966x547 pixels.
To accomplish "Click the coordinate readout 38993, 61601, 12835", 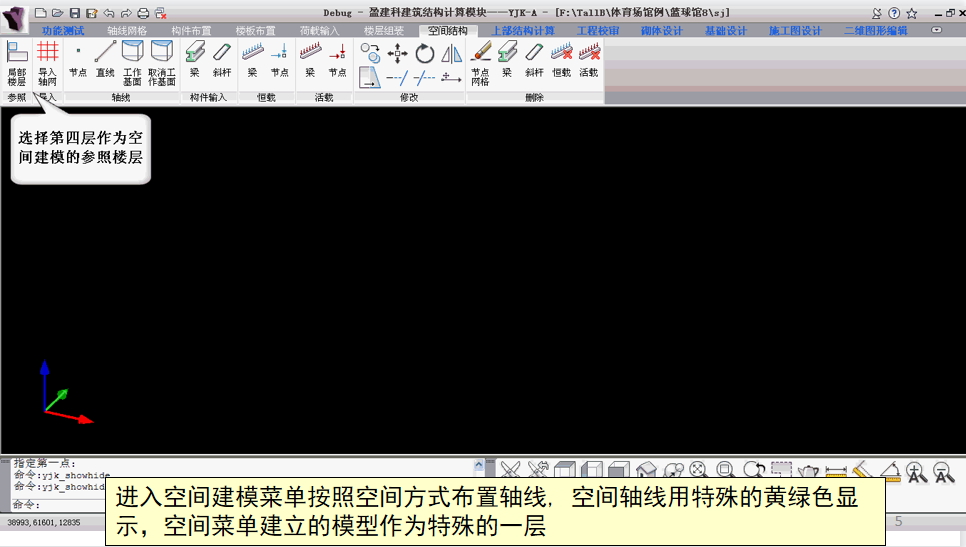I will click(44, 522).
